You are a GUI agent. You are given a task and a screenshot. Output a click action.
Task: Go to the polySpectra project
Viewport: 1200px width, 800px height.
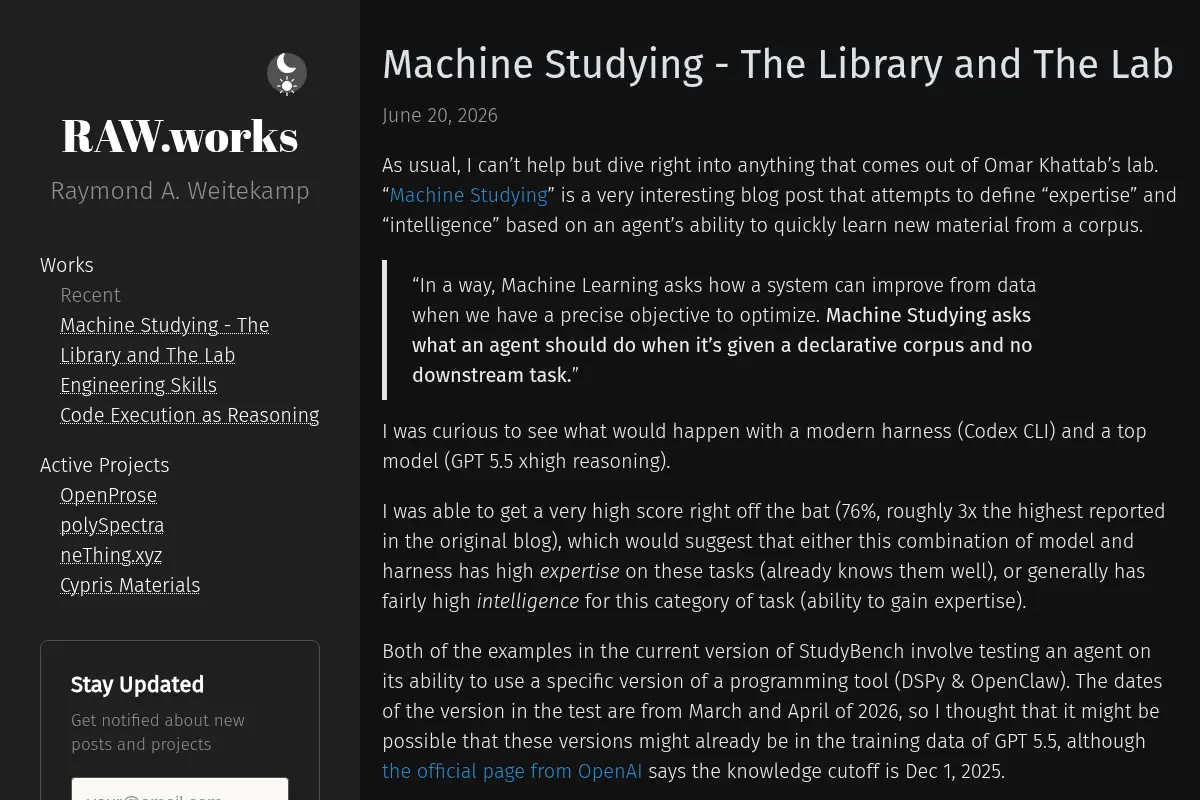(112, 525)
